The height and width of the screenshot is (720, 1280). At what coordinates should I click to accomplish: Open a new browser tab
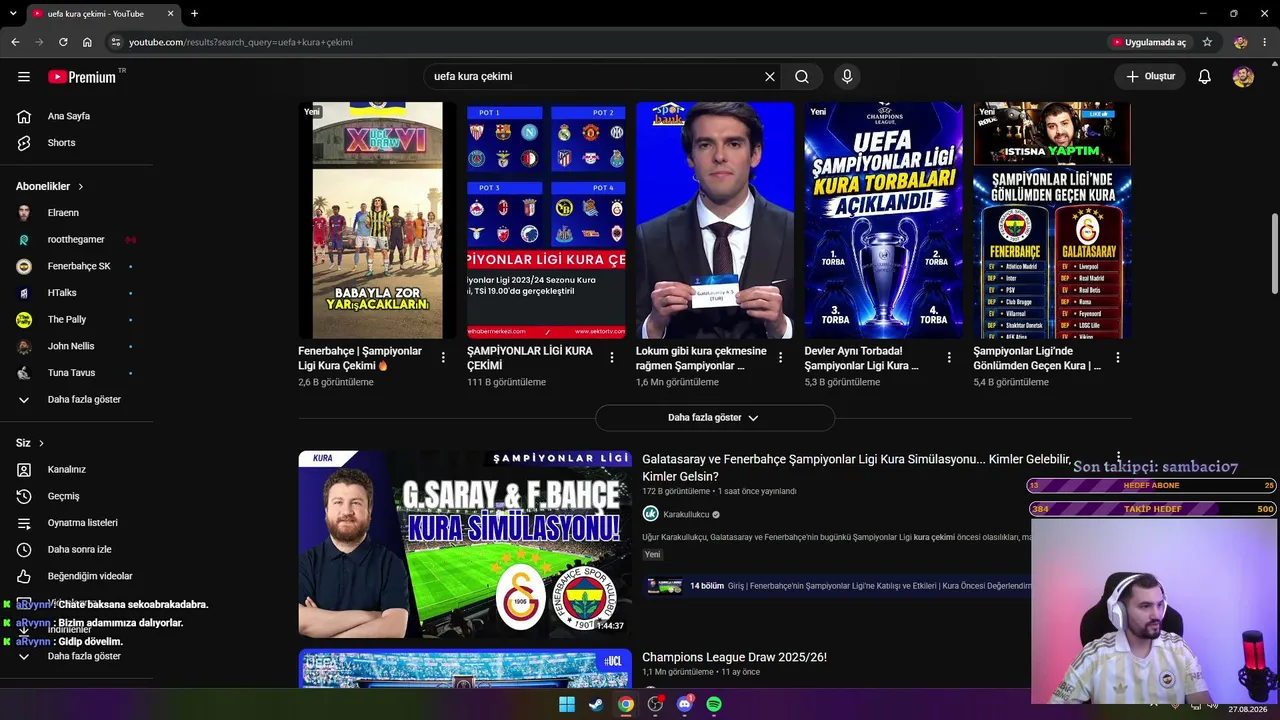[194, 14]
